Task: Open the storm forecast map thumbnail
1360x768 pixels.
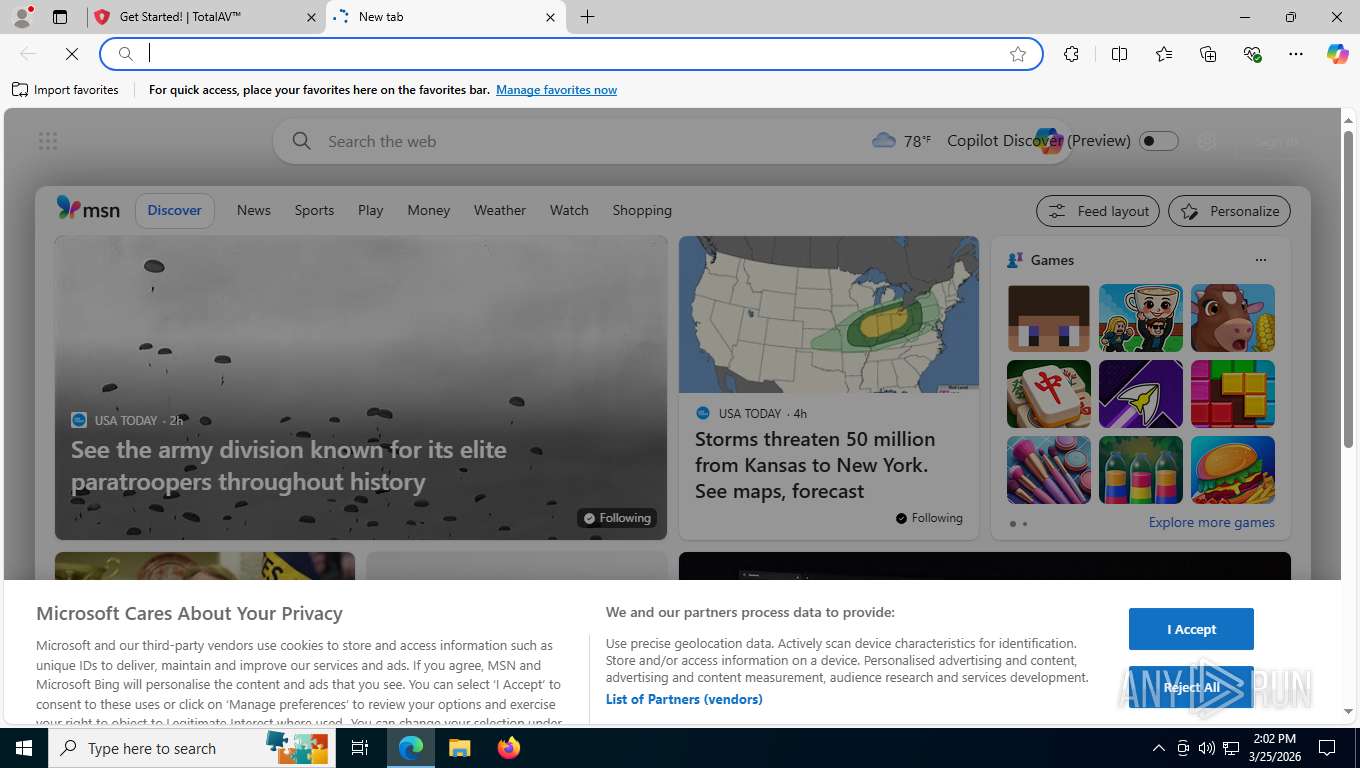Action: pyautogui.click(x=829, y=314)
